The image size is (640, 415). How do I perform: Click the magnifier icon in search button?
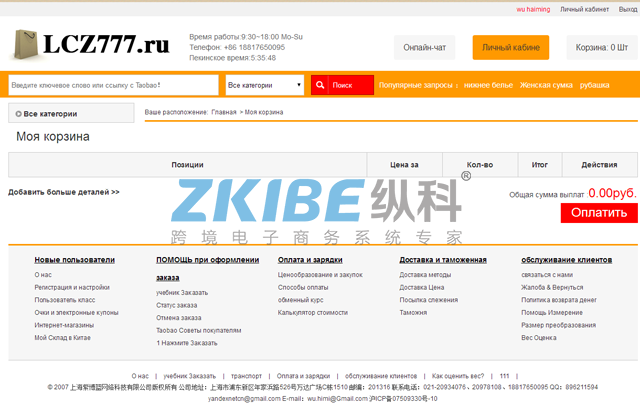pos(320,85)
